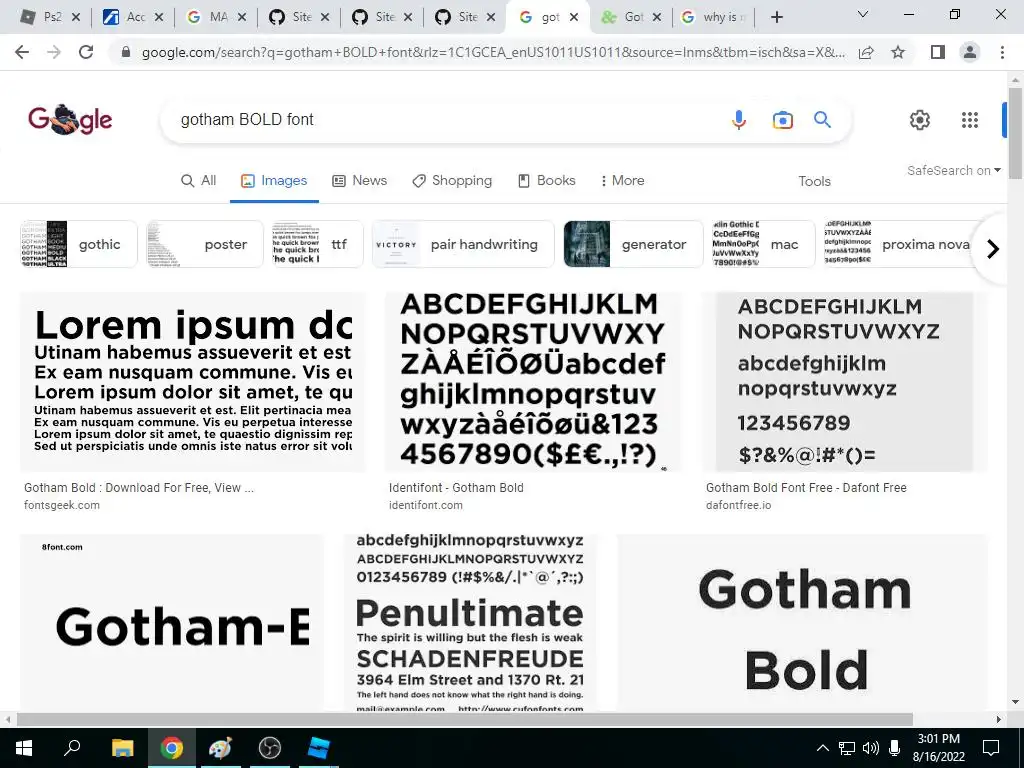Open the volume control in tray
The width and height of the screenshot is (1024, 768).
871,748
